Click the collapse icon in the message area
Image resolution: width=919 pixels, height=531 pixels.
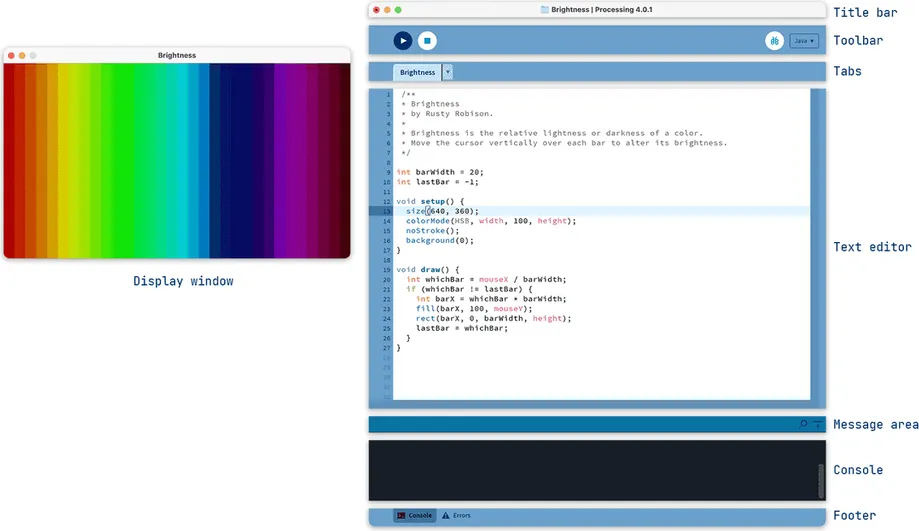(817, 424)
